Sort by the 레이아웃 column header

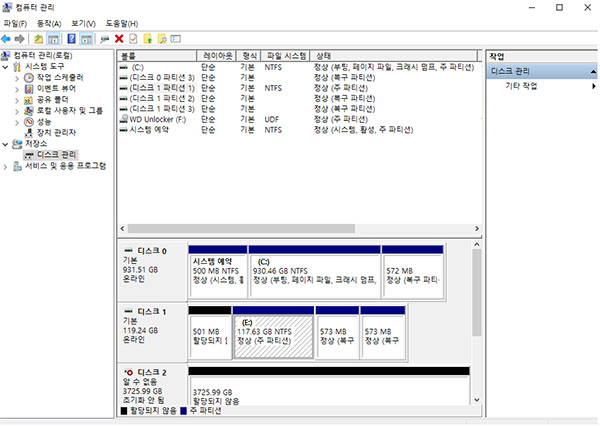[217, 56]
